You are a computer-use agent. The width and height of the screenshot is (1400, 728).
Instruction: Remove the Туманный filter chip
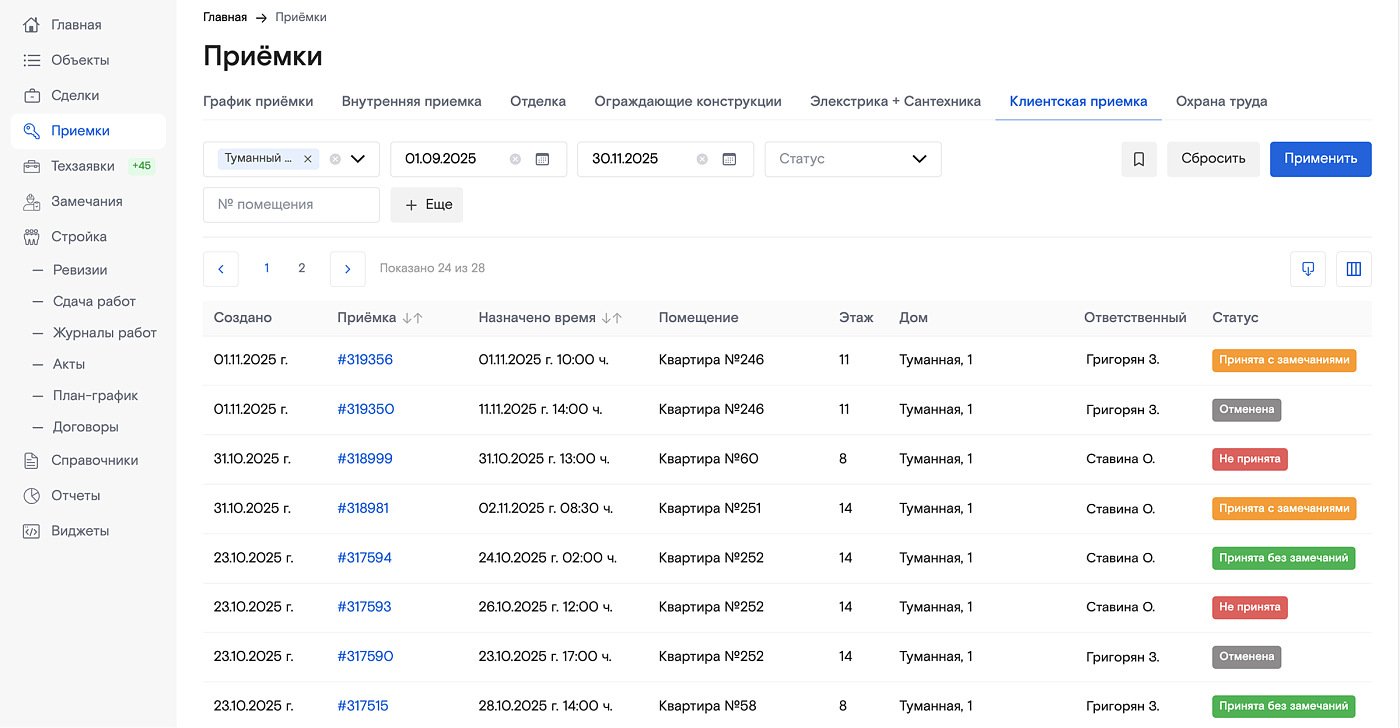(x=308, y=159)
